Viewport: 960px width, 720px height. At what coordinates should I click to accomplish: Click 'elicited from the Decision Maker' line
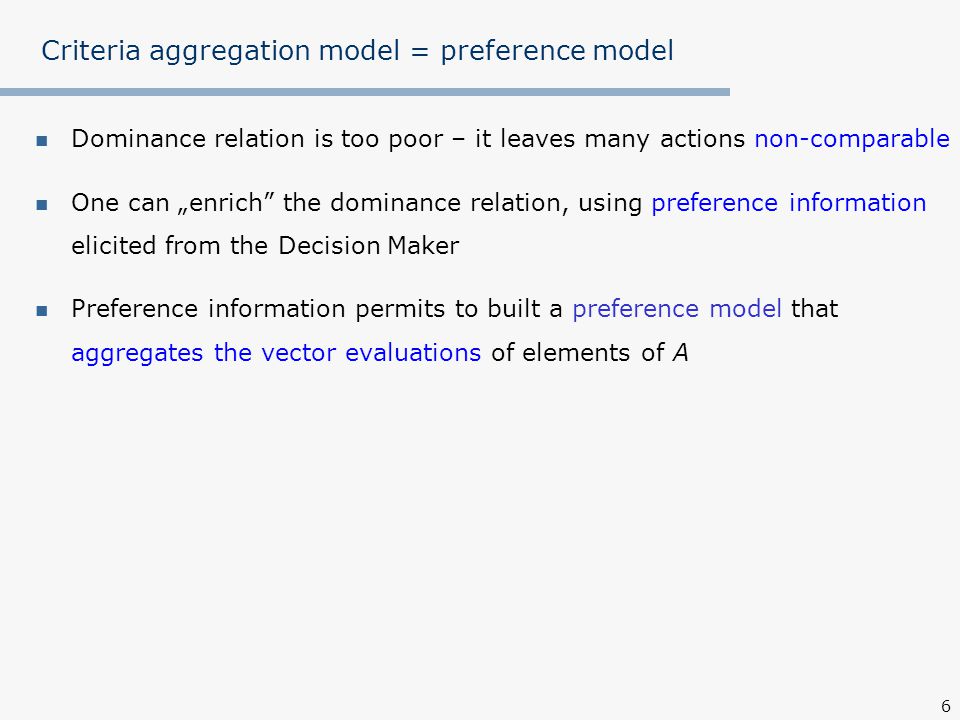(x=265, y=246)
